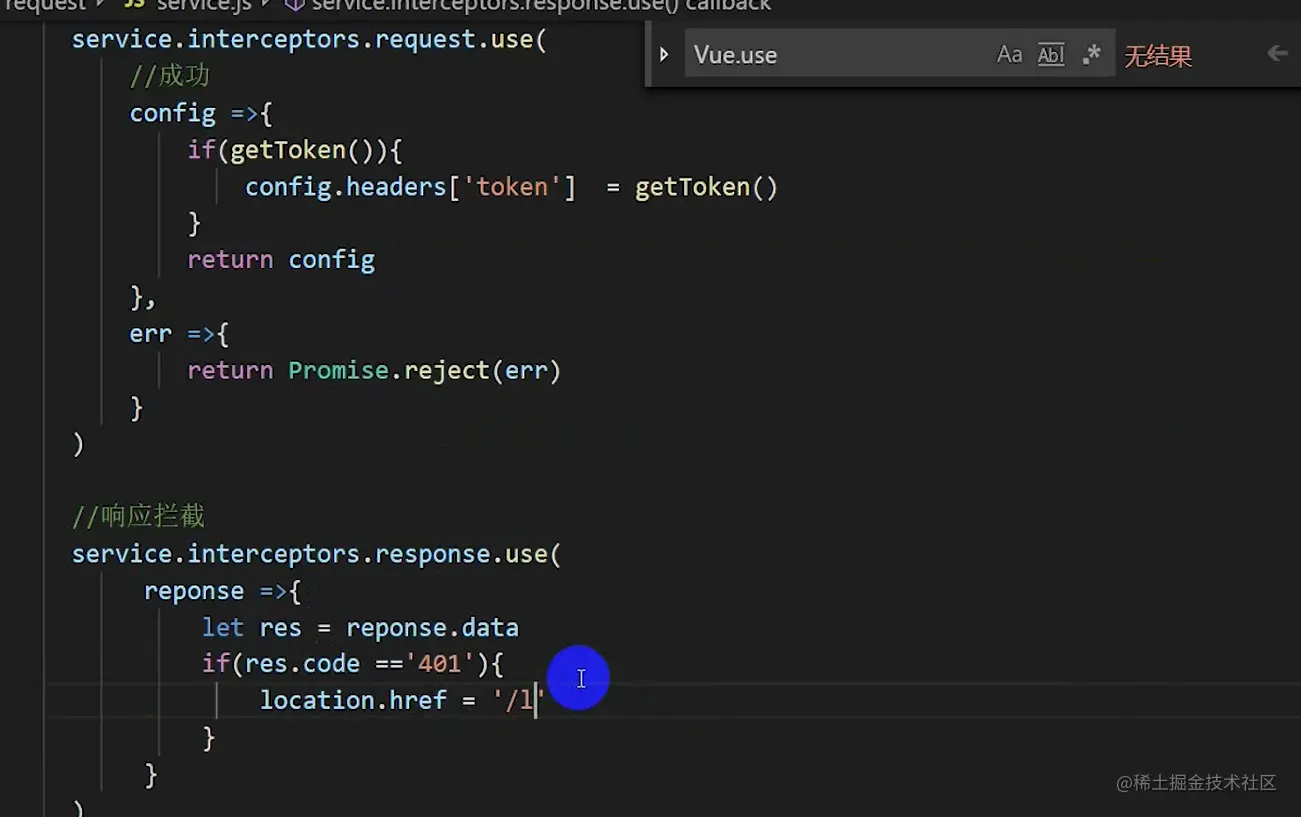
Task: Click the if(res.code =='401'){ line
Action: [x=353, y=664]
